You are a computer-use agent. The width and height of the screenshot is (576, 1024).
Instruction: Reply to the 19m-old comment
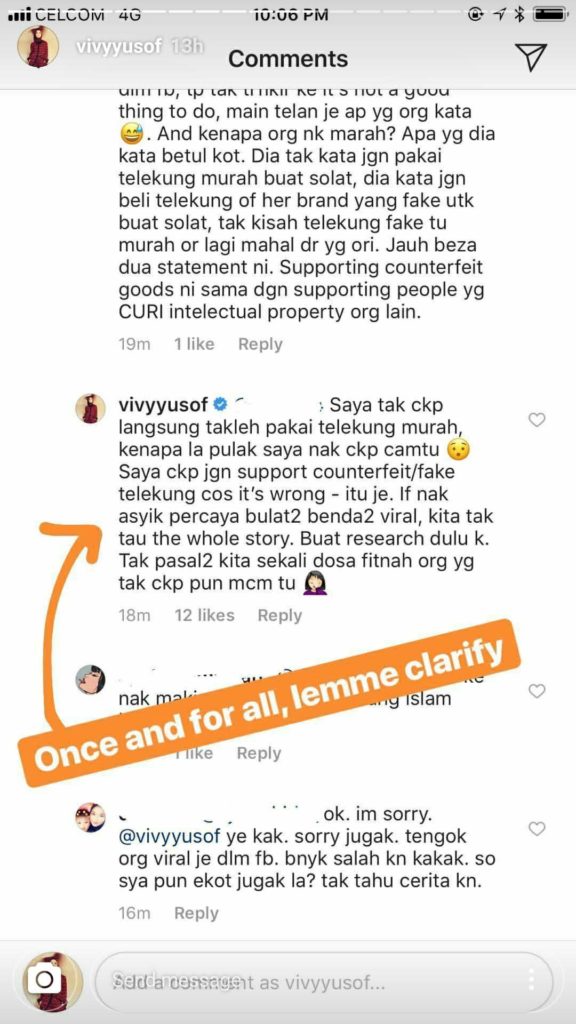(x=260, y=344)
